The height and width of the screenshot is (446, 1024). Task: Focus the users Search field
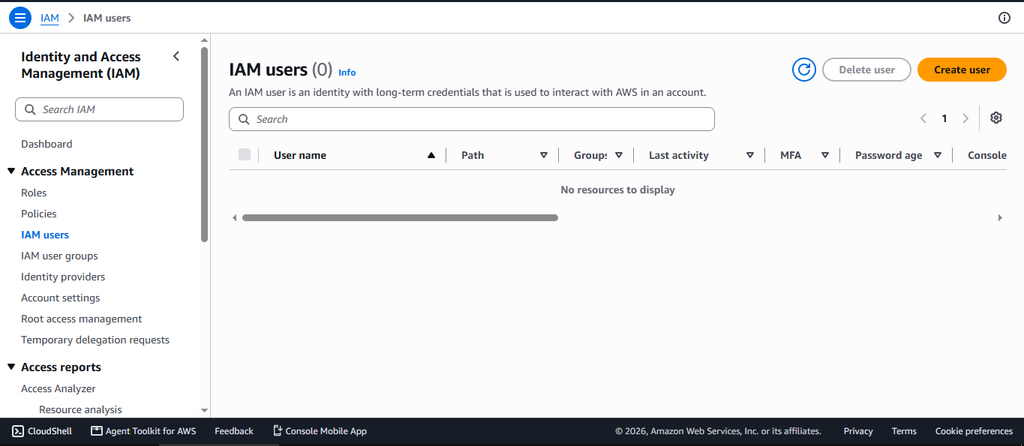point(472,119)
